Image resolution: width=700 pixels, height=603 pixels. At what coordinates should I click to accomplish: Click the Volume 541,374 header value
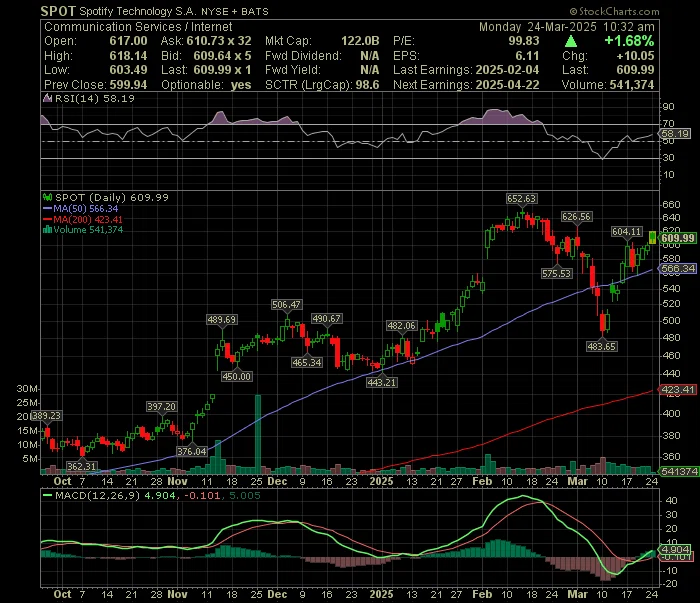coord(630,84)
